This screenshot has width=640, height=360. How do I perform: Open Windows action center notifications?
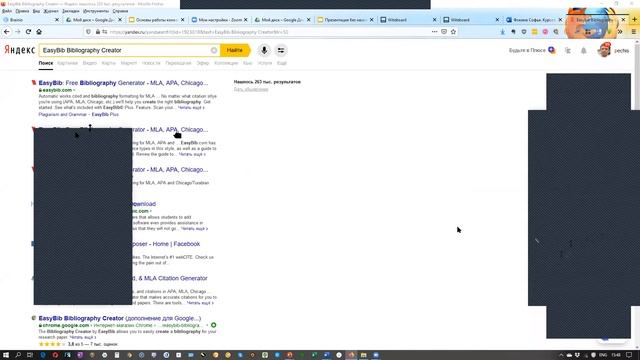[x=629, y=355]
